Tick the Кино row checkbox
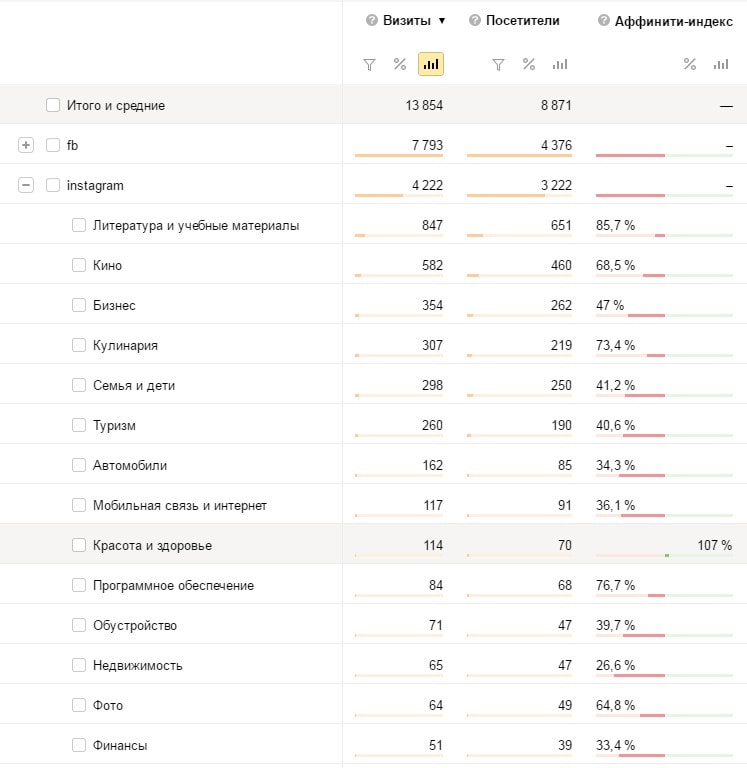 pos(79,265)
